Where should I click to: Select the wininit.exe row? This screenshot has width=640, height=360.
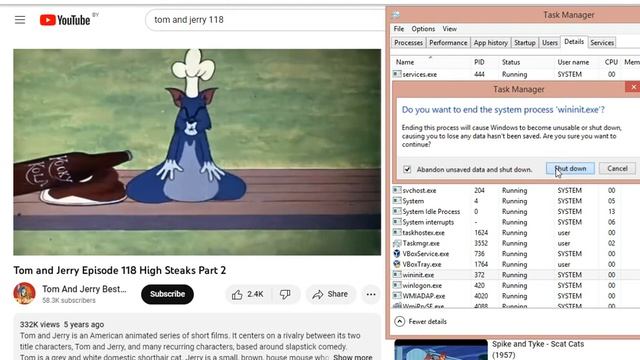516,275
